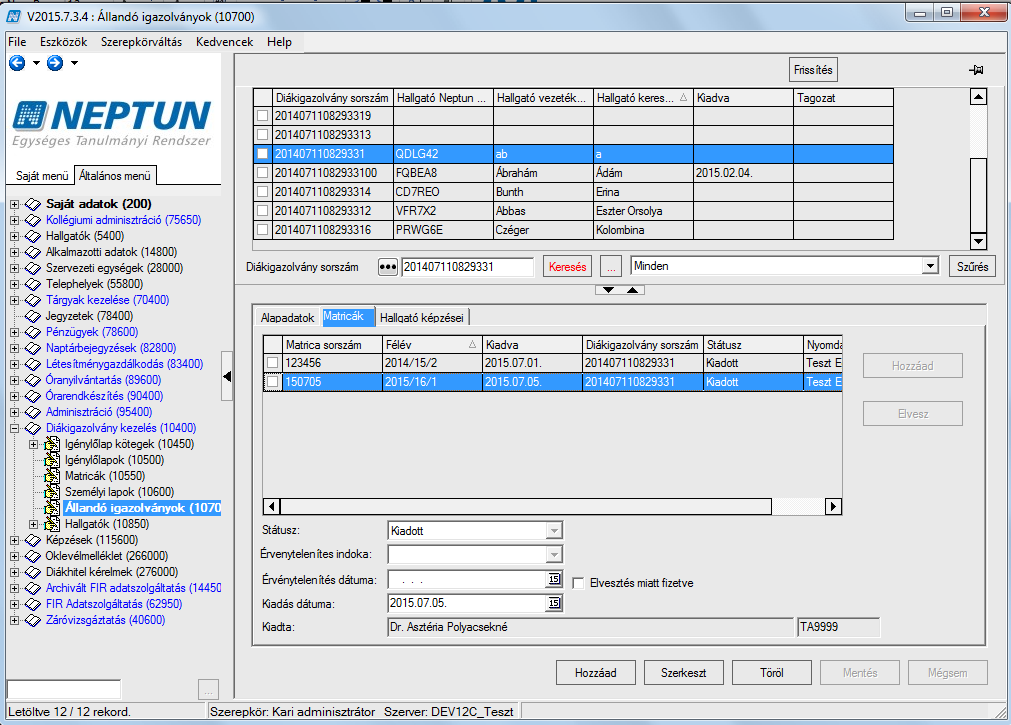1011x725 pixels.
Task: Open the File menu
Action: pyautogui.click(x=17, y=42)
